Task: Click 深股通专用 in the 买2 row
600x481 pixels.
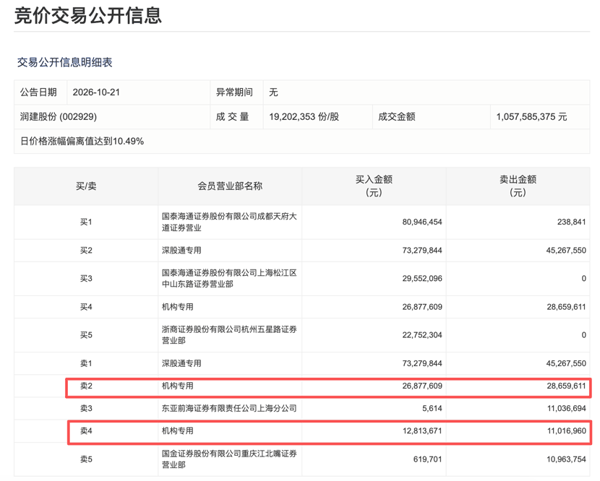Action: [x=181, y=250]
